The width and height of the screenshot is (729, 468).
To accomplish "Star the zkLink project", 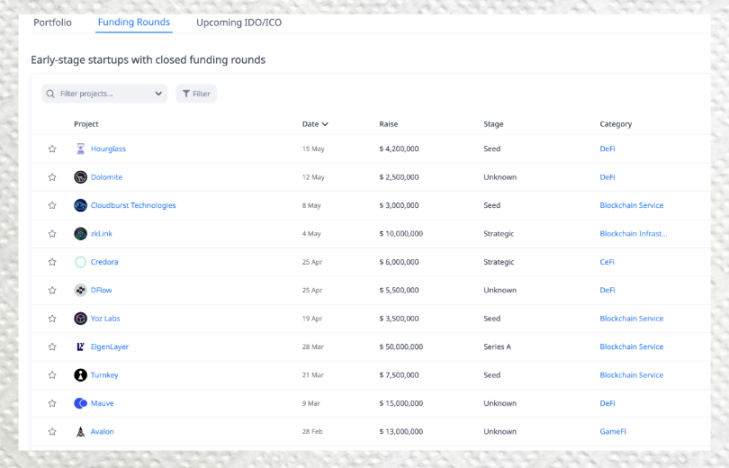I will [52, 234].
